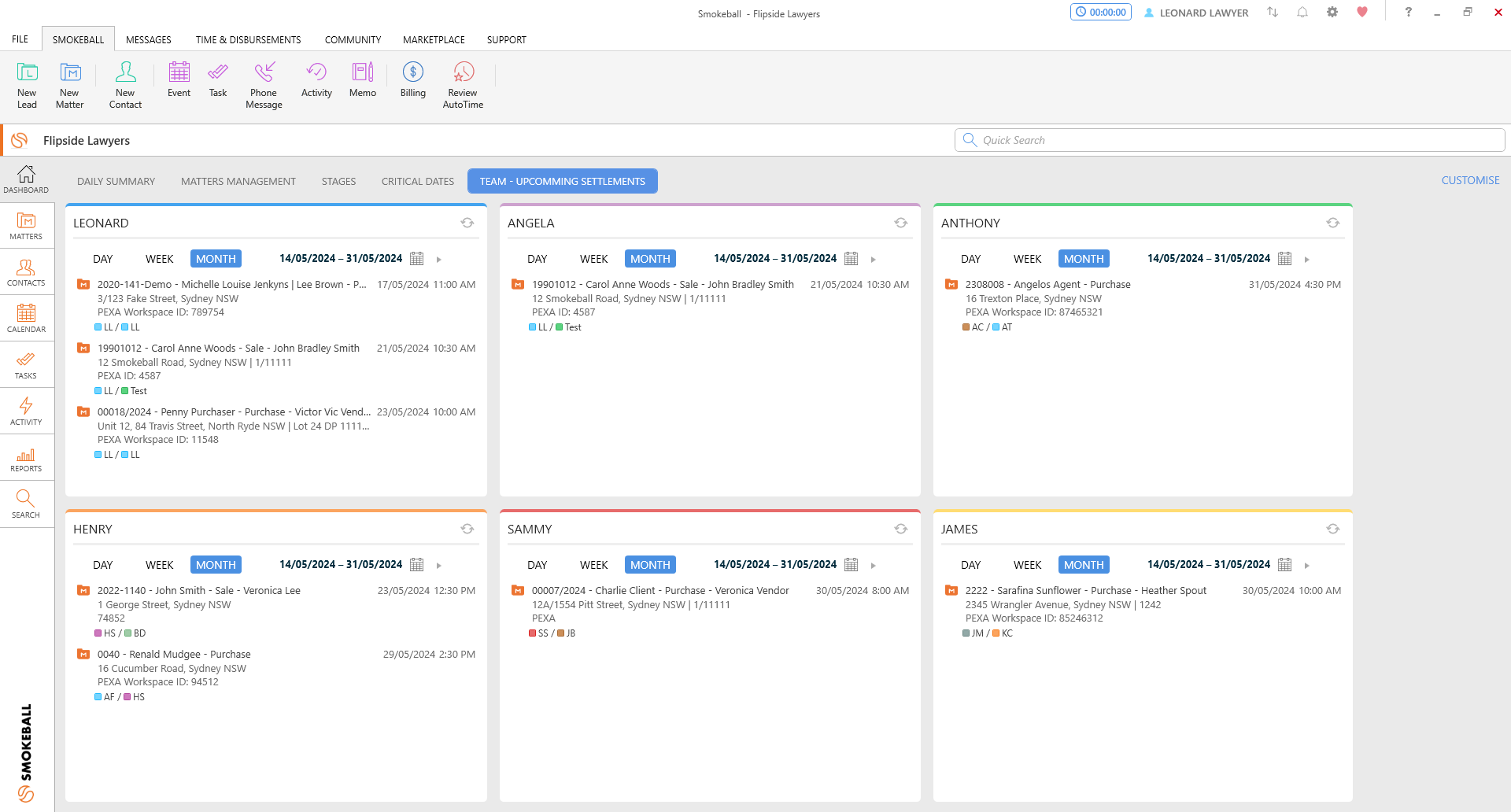The height and width of the screenshot is (812, 1511).
Task: Refresh the Henry panel
Action: click(x=467, y=530)
